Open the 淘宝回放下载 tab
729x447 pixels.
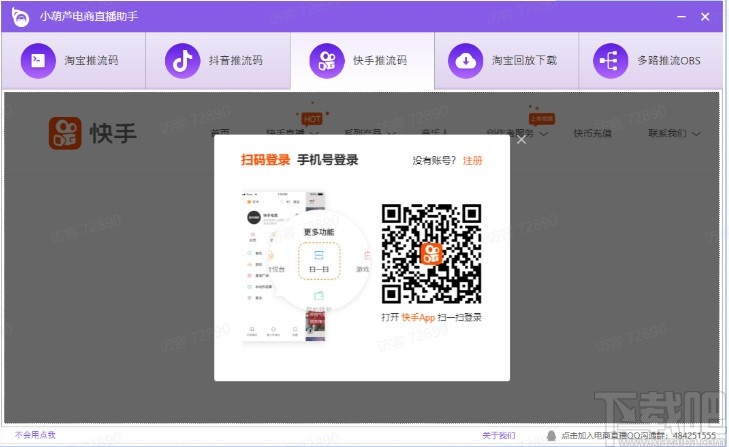[x=507, y=60]
